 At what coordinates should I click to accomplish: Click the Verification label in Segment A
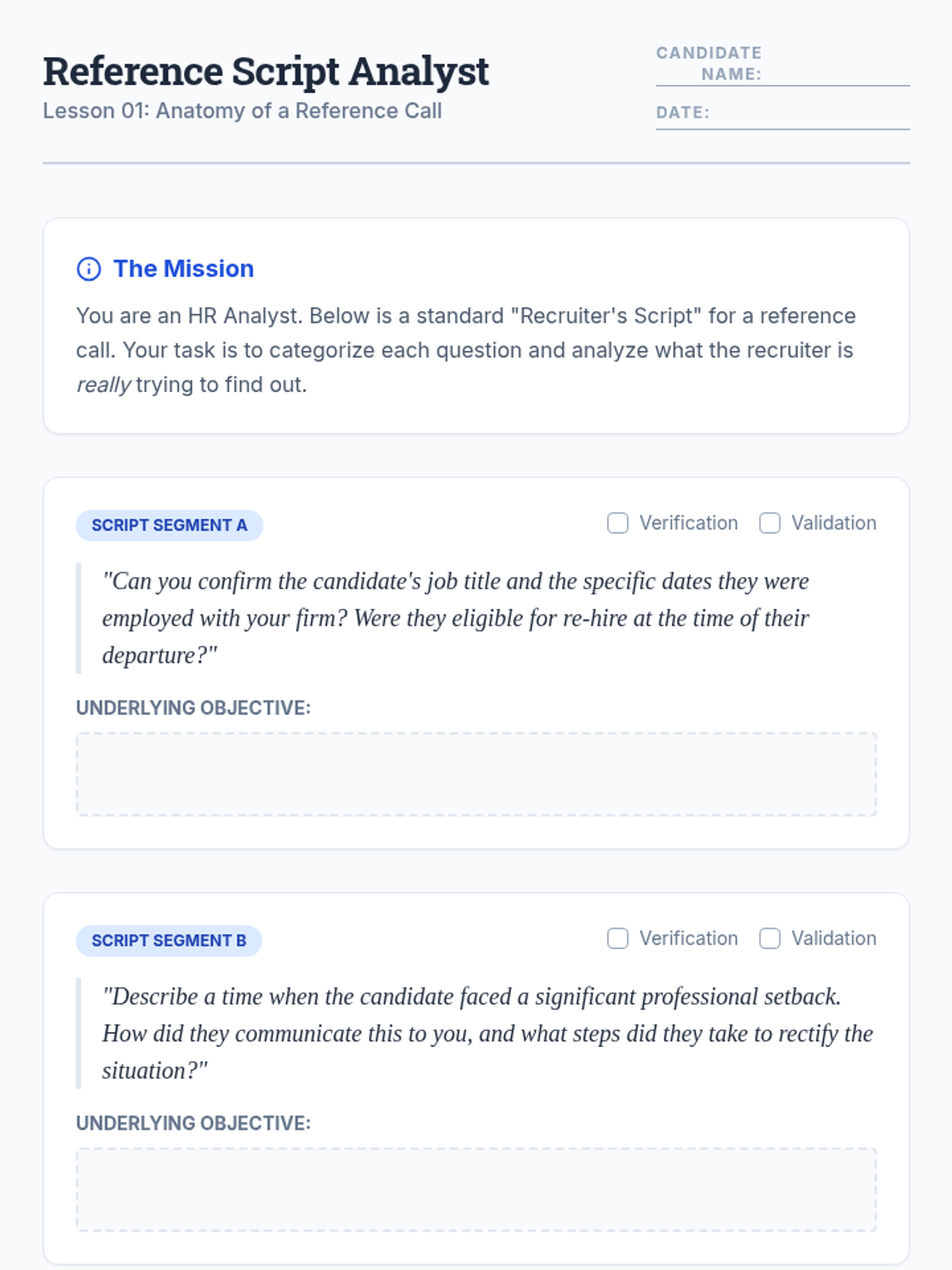pos(689,523)
